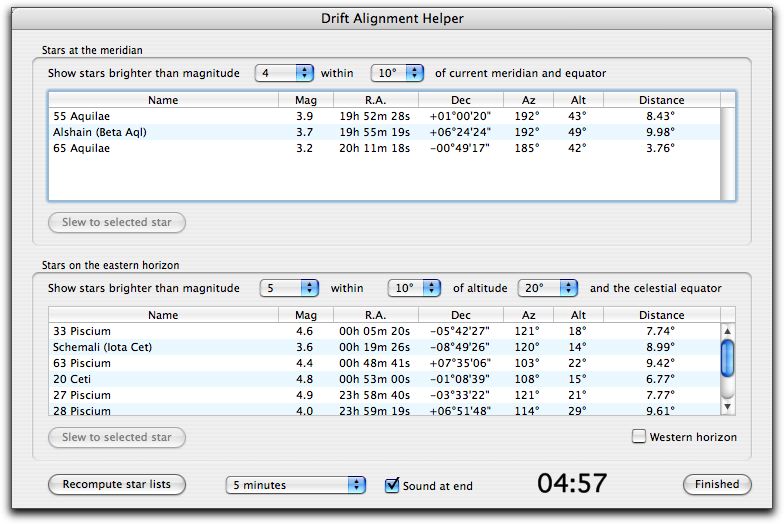784x524 pixels.
Task: Click the horizon list scrollbar thumb
Action: 728,358
